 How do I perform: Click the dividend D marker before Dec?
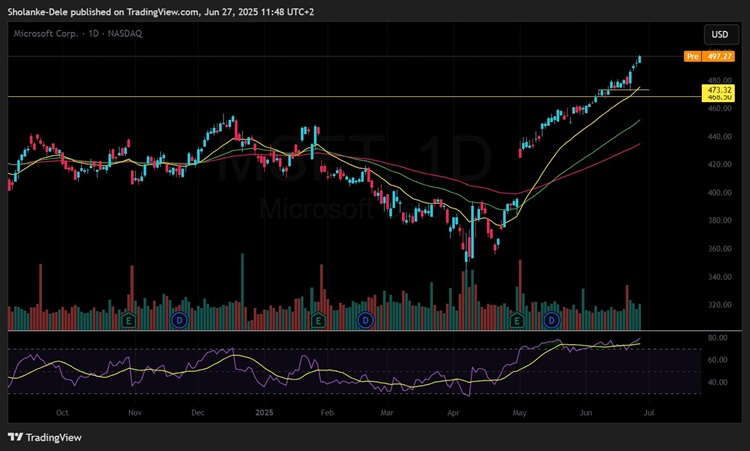[x=179, y=320]
